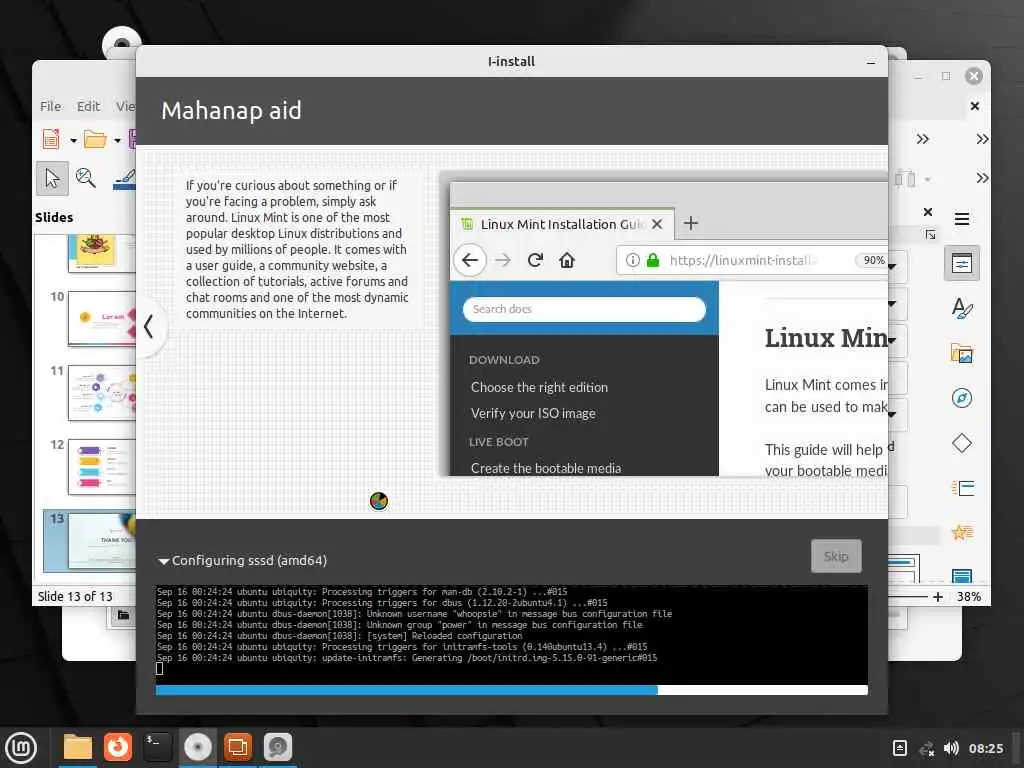Click the 38% zoom level text
Image resolution: width=1024 pixels, height=768 pixels.
point(969,596)
